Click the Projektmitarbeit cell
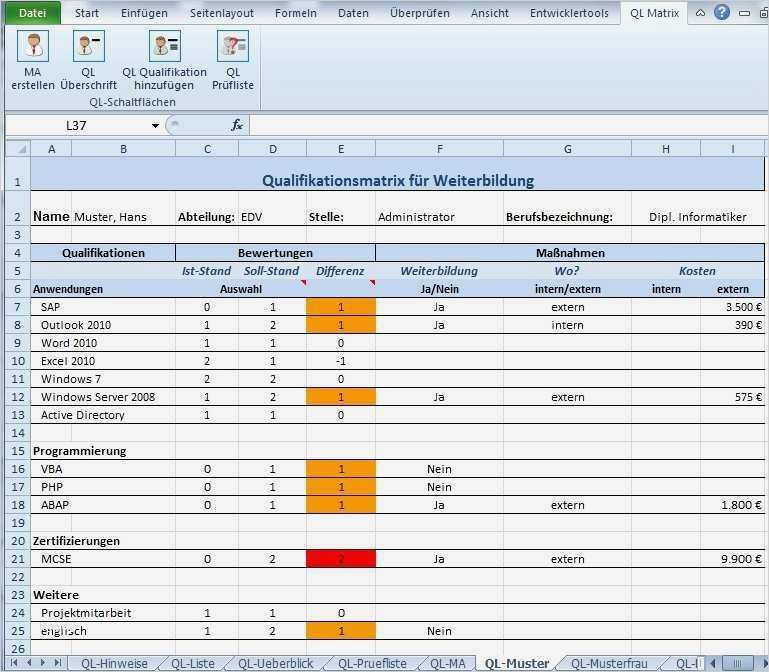 pyautogui.click(x=103, y=613)
